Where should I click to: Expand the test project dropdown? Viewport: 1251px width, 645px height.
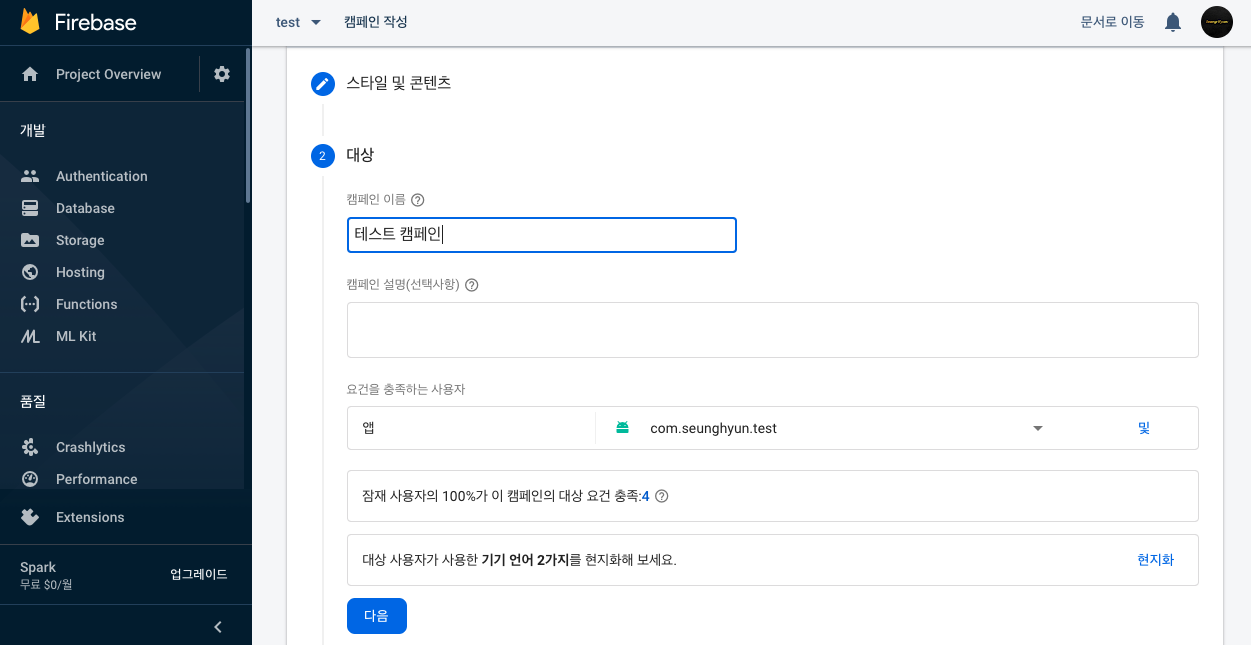298,22
